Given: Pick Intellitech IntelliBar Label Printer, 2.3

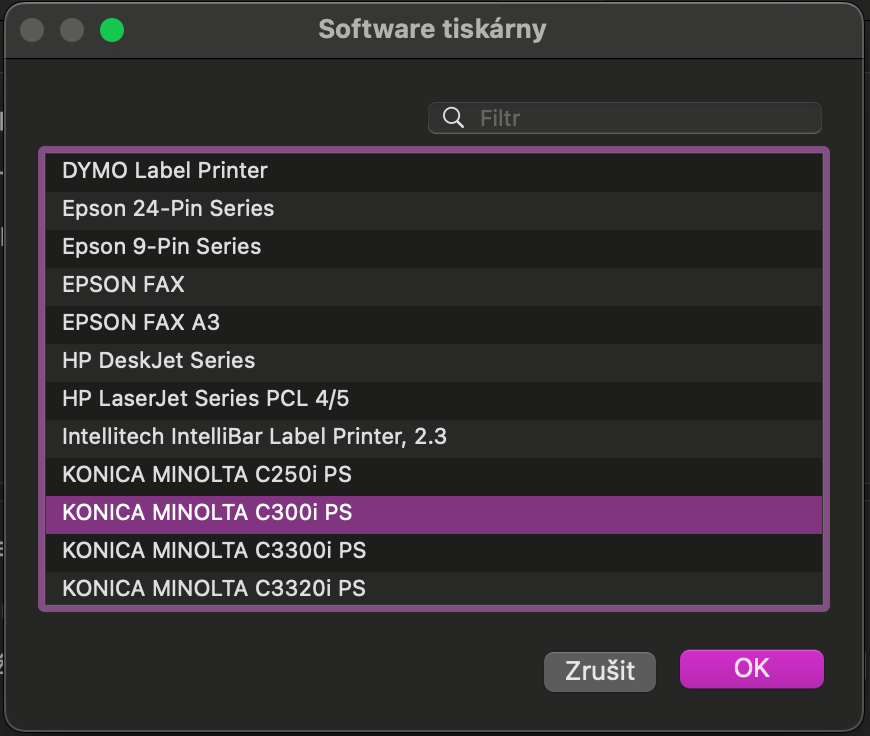Looking at the screenshot, I should point(434,437).
